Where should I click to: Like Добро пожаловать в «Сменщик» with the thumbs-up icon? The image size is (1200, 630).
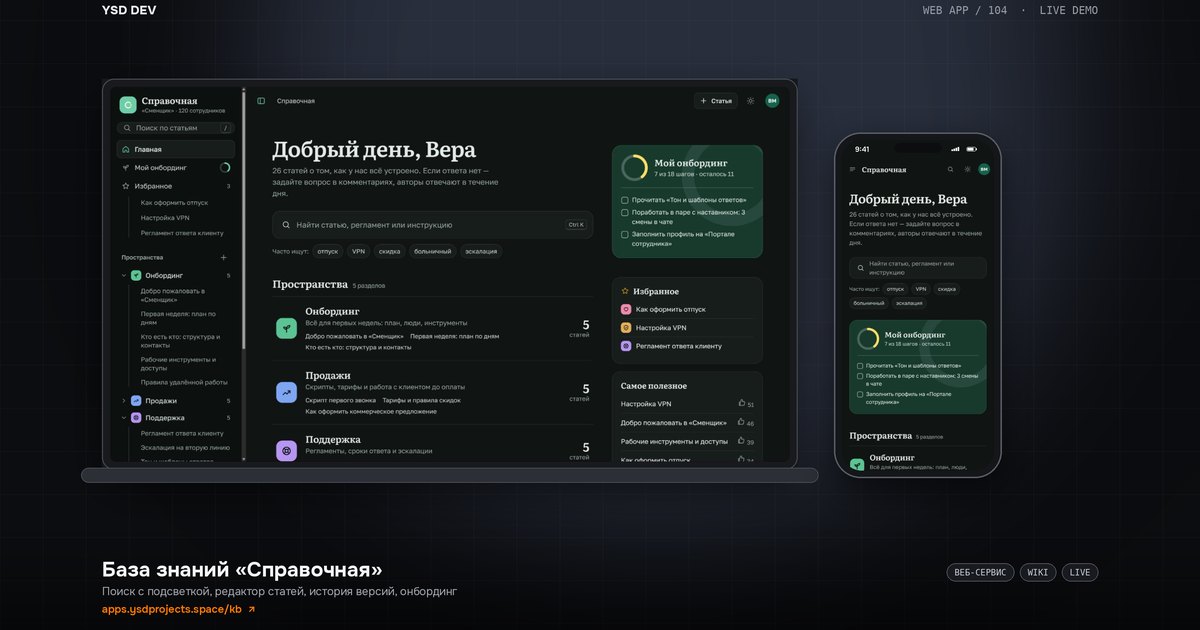click(x=742, y=422)
